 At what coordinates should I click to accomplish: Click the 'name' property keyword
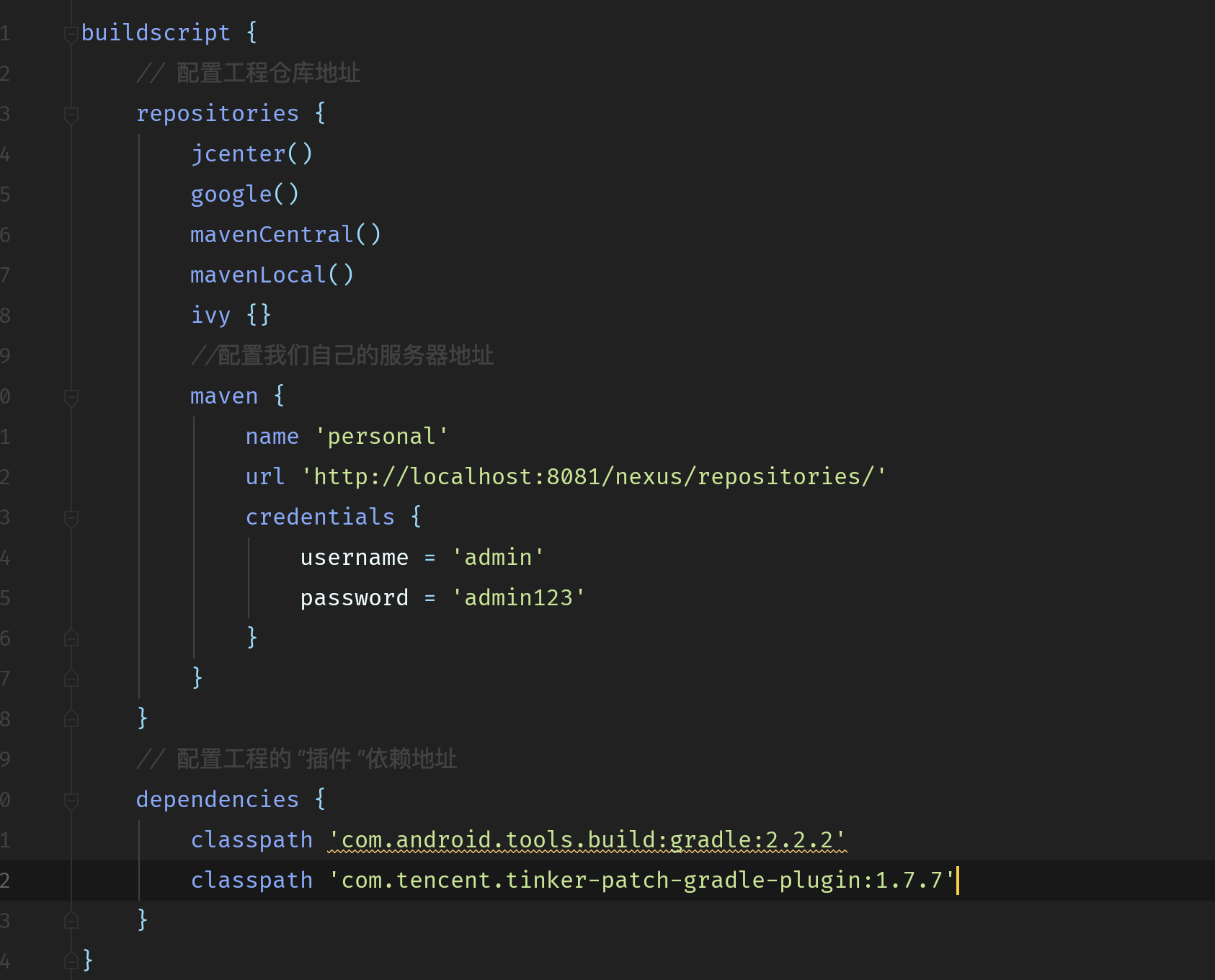pos(272,436)
